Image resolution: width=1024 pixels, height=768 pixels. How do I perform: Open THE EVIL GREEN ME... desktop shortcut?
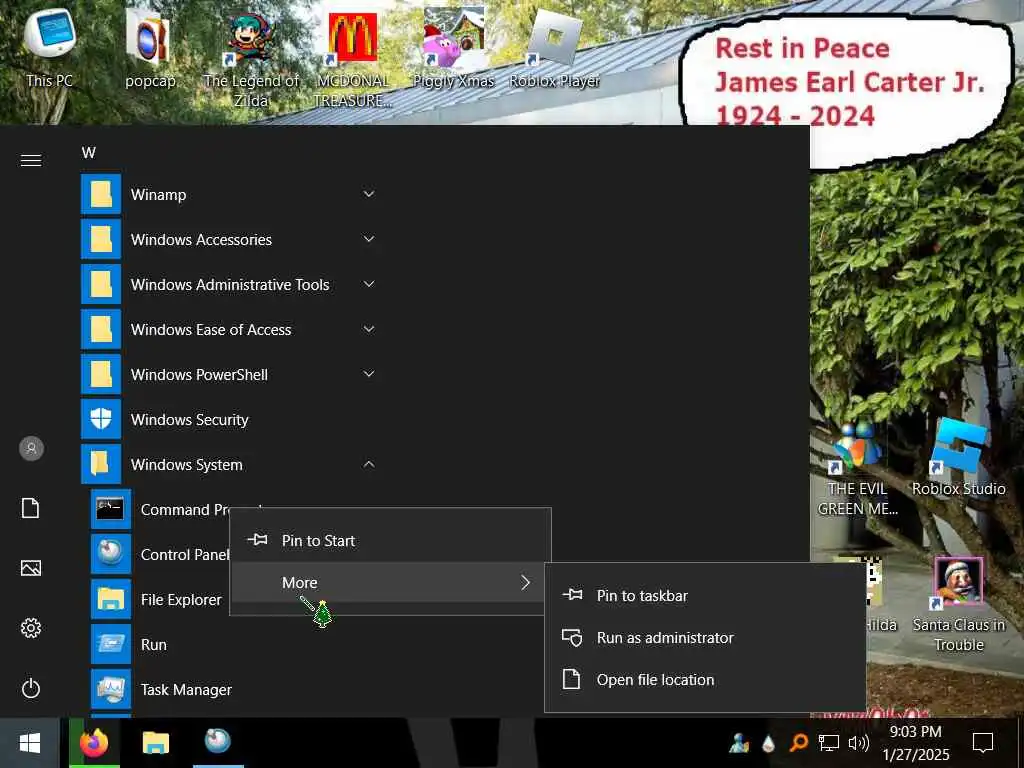tap(857, 470)
